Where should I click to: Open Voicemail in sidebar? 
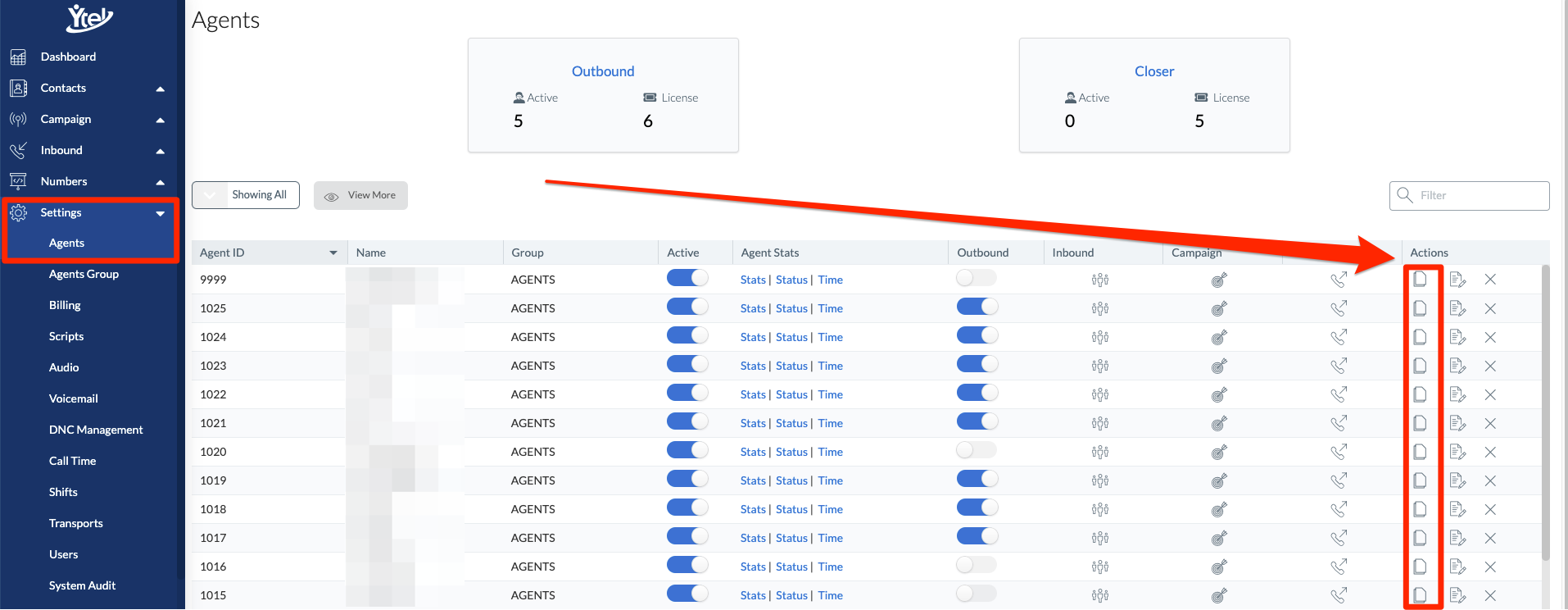(x=73, y=398)
